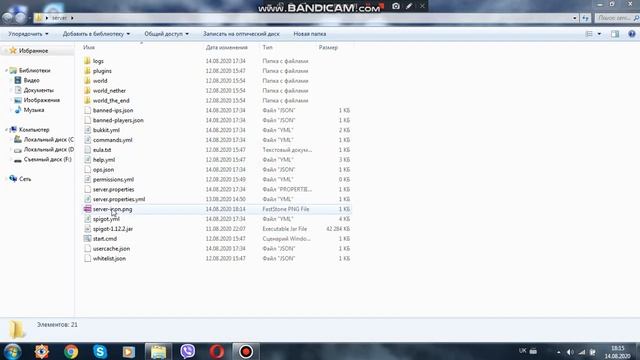Sort by the Тип column header
Viewport: 640px width, 360px height.
click(267, 47)
